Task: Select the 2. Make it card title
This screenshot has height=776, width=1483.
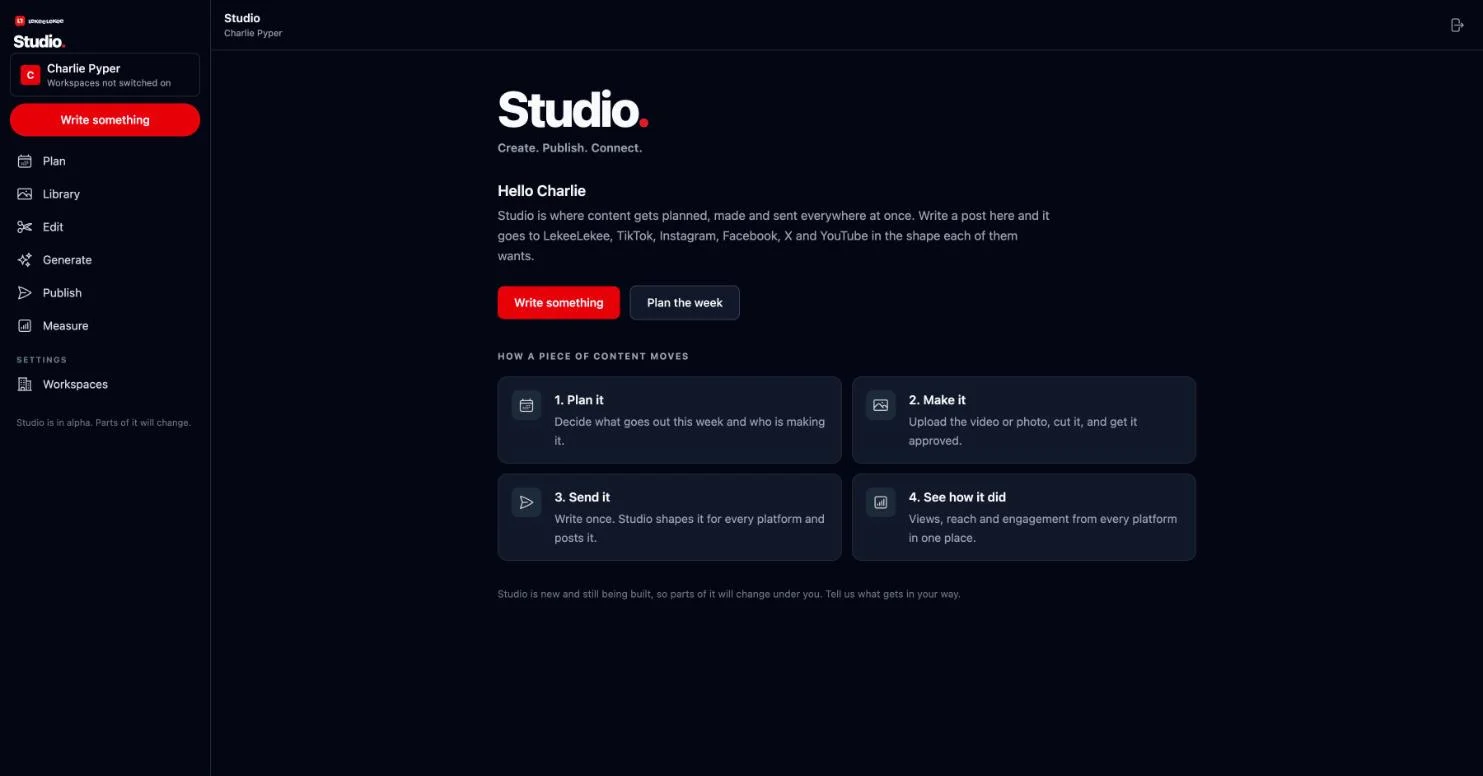Action: point(937,400)
